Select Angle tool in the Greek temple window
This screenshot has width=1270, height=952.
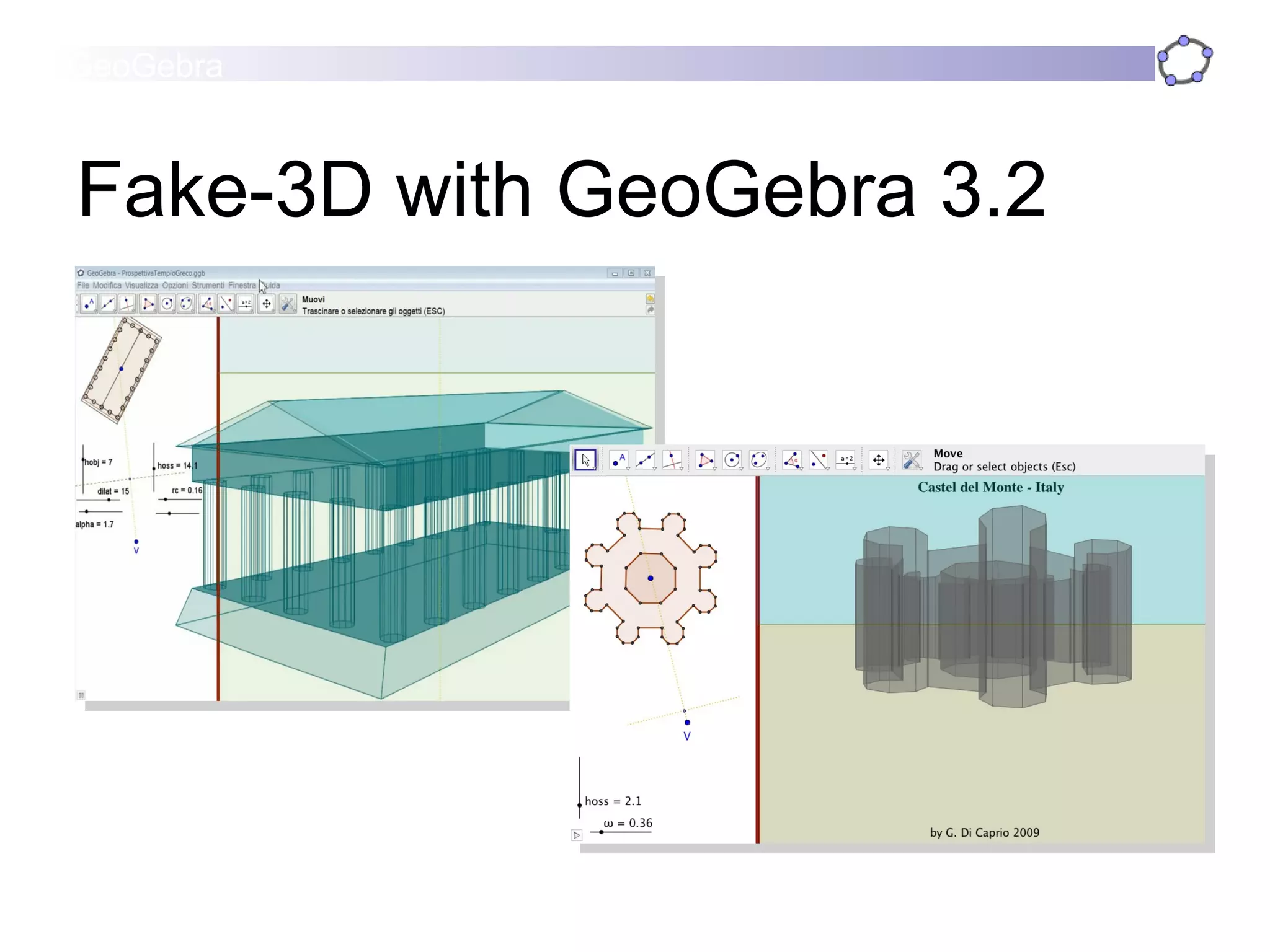[x=208, y=304]
